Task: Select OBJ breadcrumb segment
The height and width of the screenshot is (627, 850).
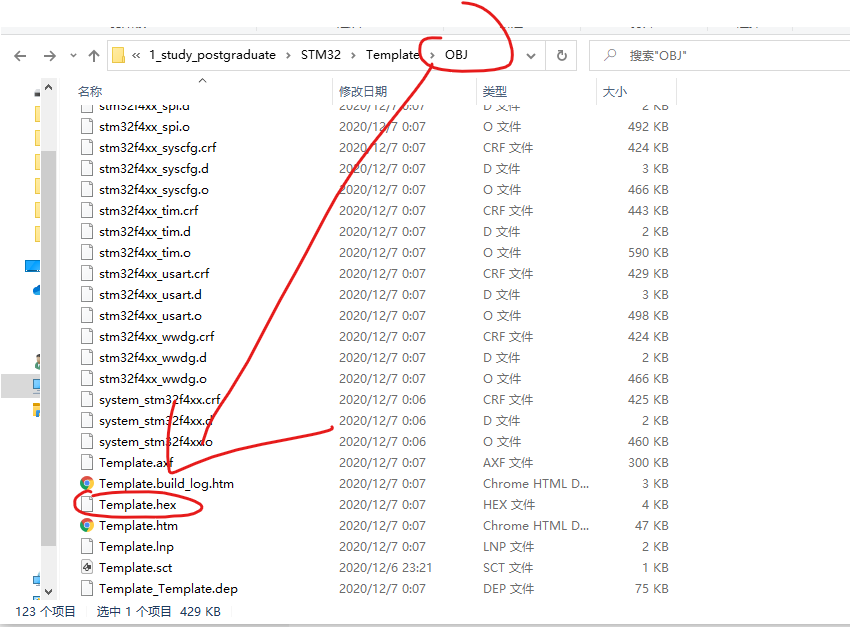Action: pos(456,55)
